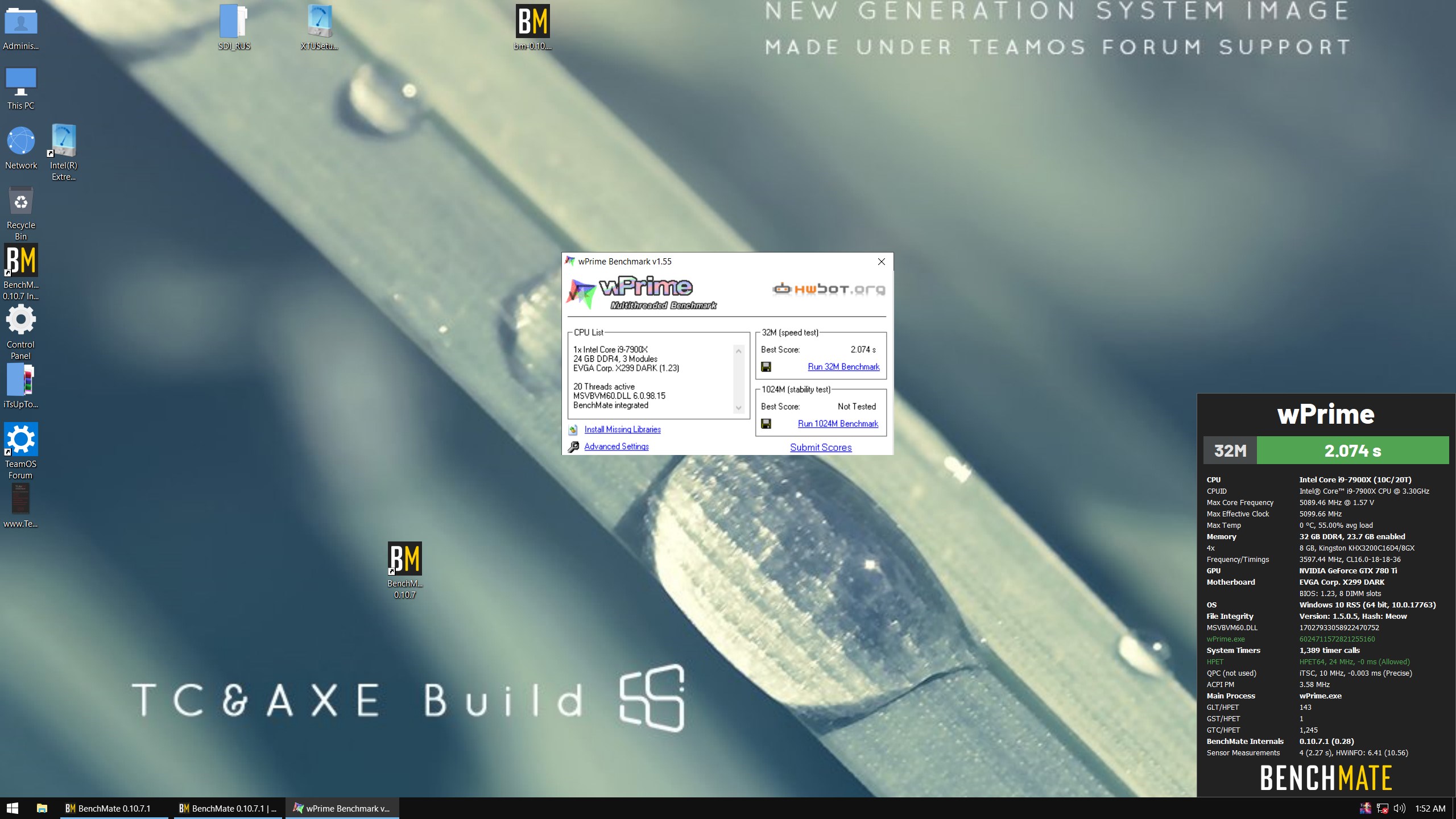The height and width of the screenshot is (819, 1456).
Task: Click '5089.46 MHz @ 1.57 V' value
Action: pyautogui.click(x=1337, y=502)
